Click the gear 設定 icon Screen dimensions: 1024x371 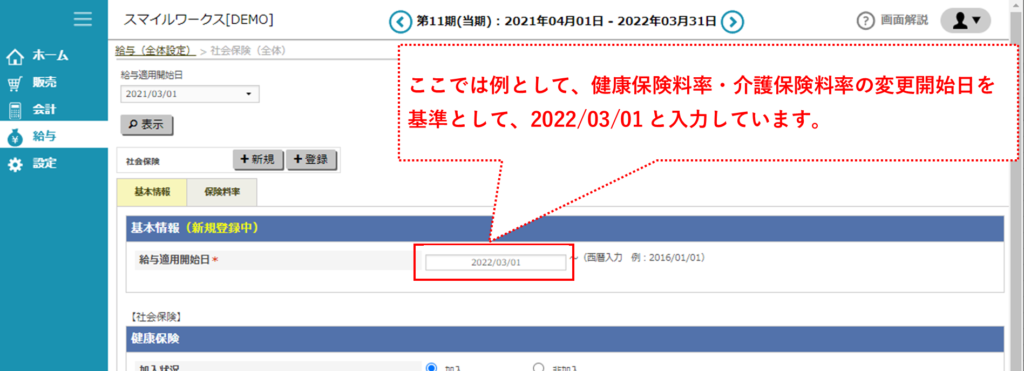(14, 164)
